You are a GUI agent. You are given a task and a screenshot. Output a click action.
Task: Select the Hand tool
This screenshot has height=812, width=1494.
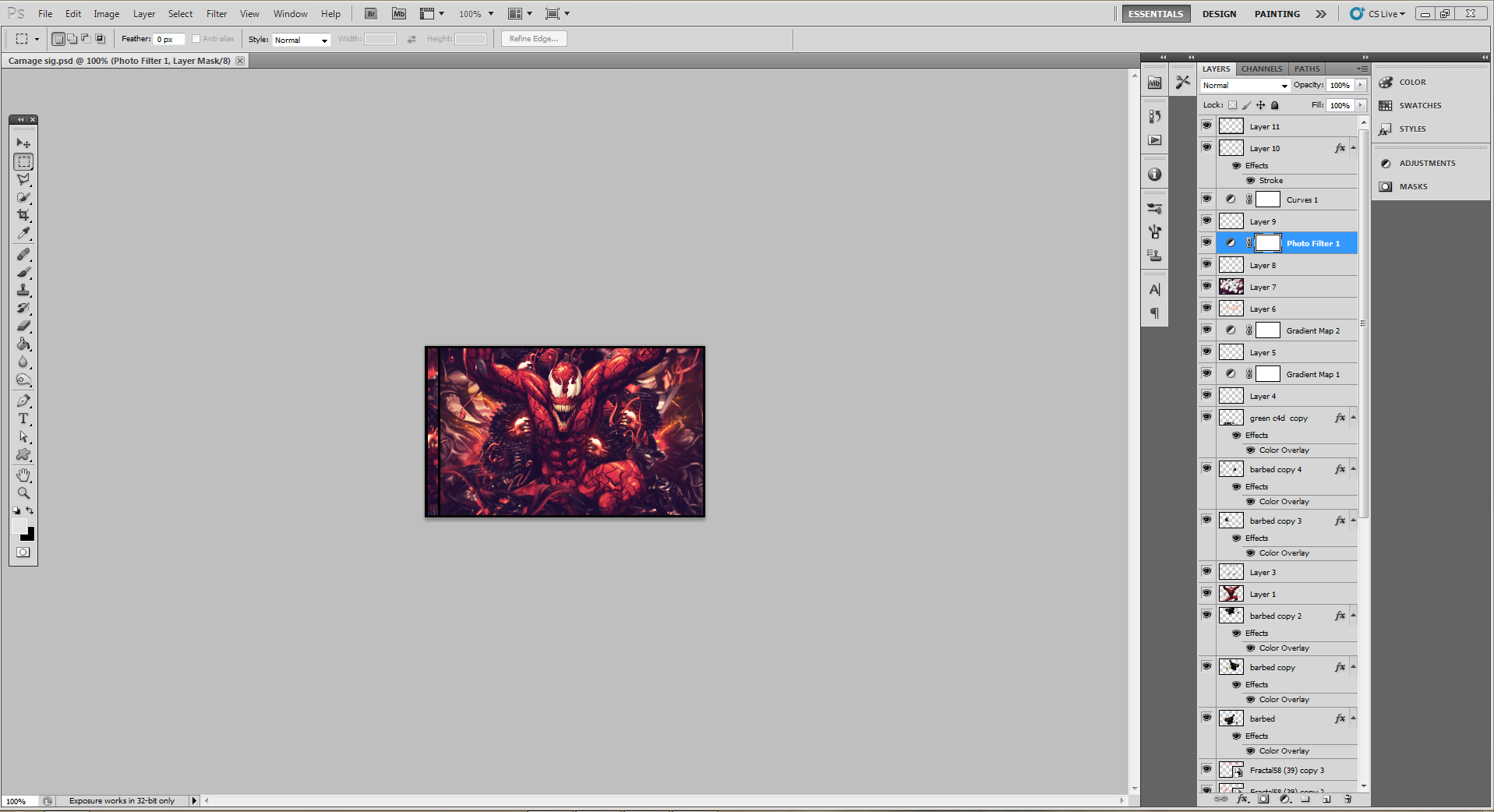click(x=23, y=475)
